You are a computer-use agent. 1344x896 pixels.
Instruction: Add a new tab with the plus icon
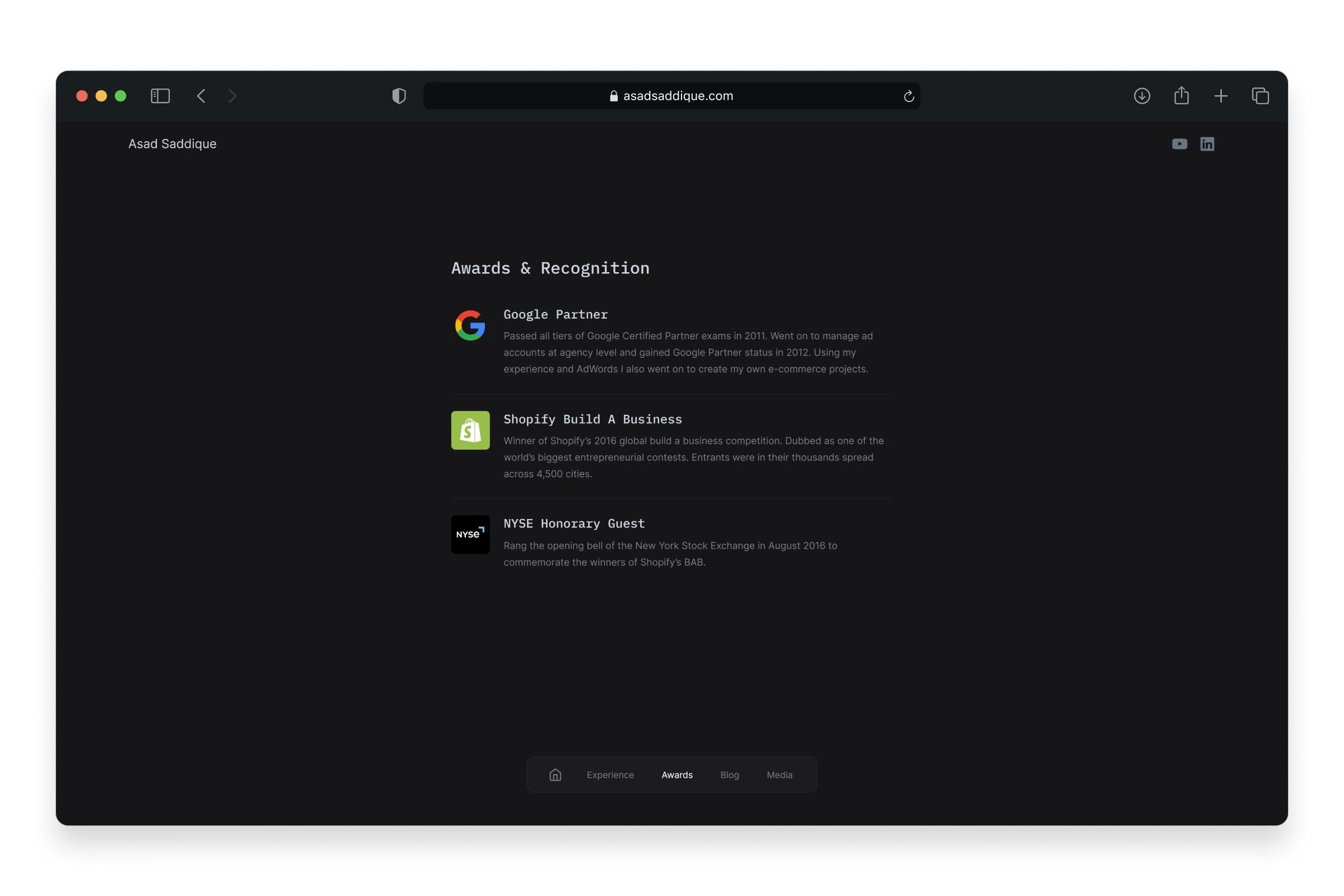(1221, 96)
